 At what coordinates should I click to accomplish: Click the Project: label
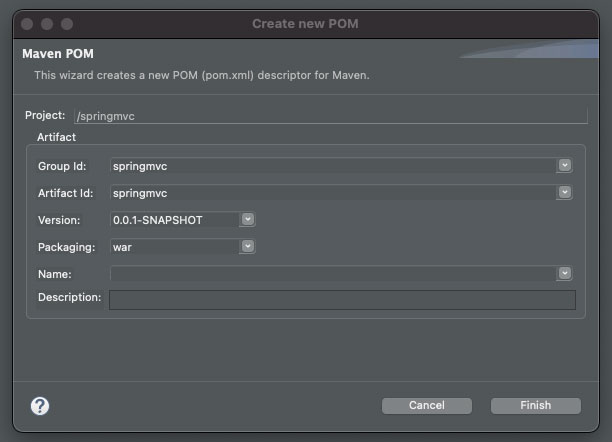coord(45,115)
